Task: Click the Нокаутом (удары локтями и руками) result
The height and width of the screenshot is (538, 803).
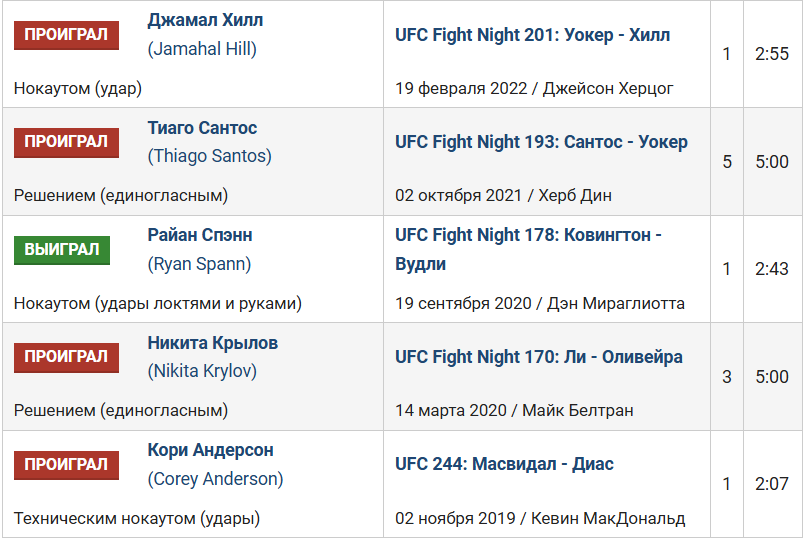Action: (x=158, y=303)
